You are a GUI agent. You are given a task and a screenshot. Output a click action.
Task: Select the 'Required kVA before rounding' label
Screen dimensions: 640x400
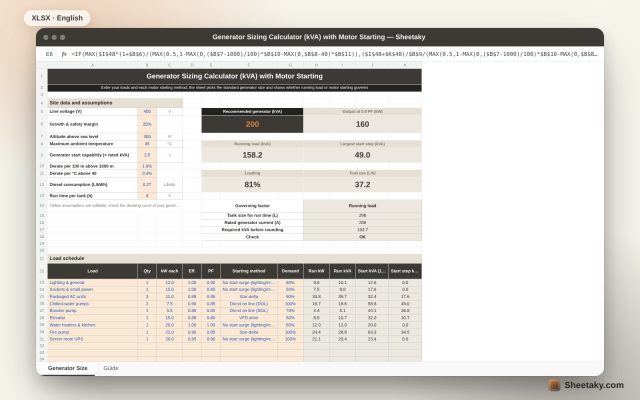click(252, 230)
